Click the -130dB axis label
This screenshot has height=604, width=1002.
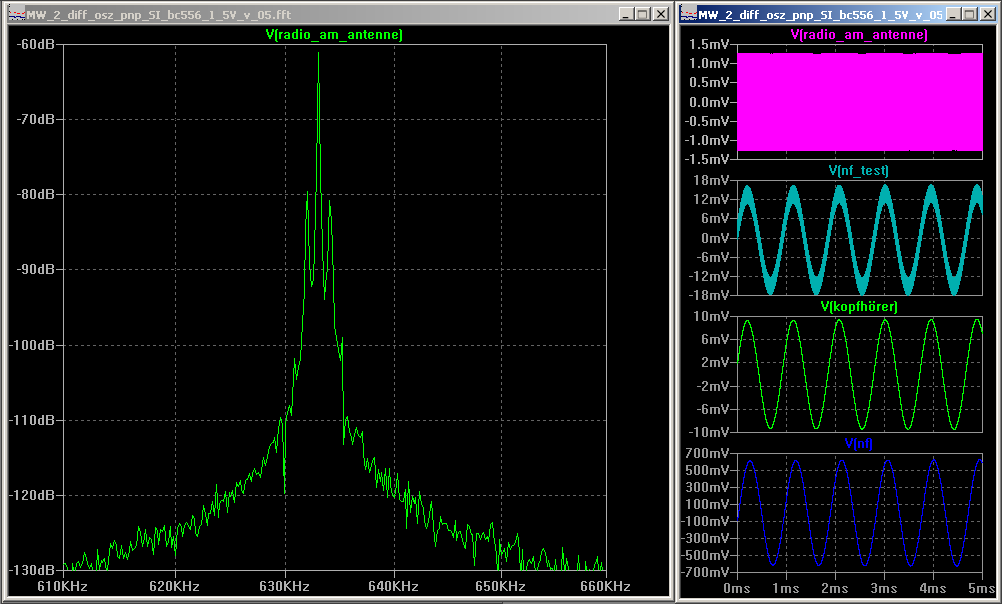coord(33,569)
